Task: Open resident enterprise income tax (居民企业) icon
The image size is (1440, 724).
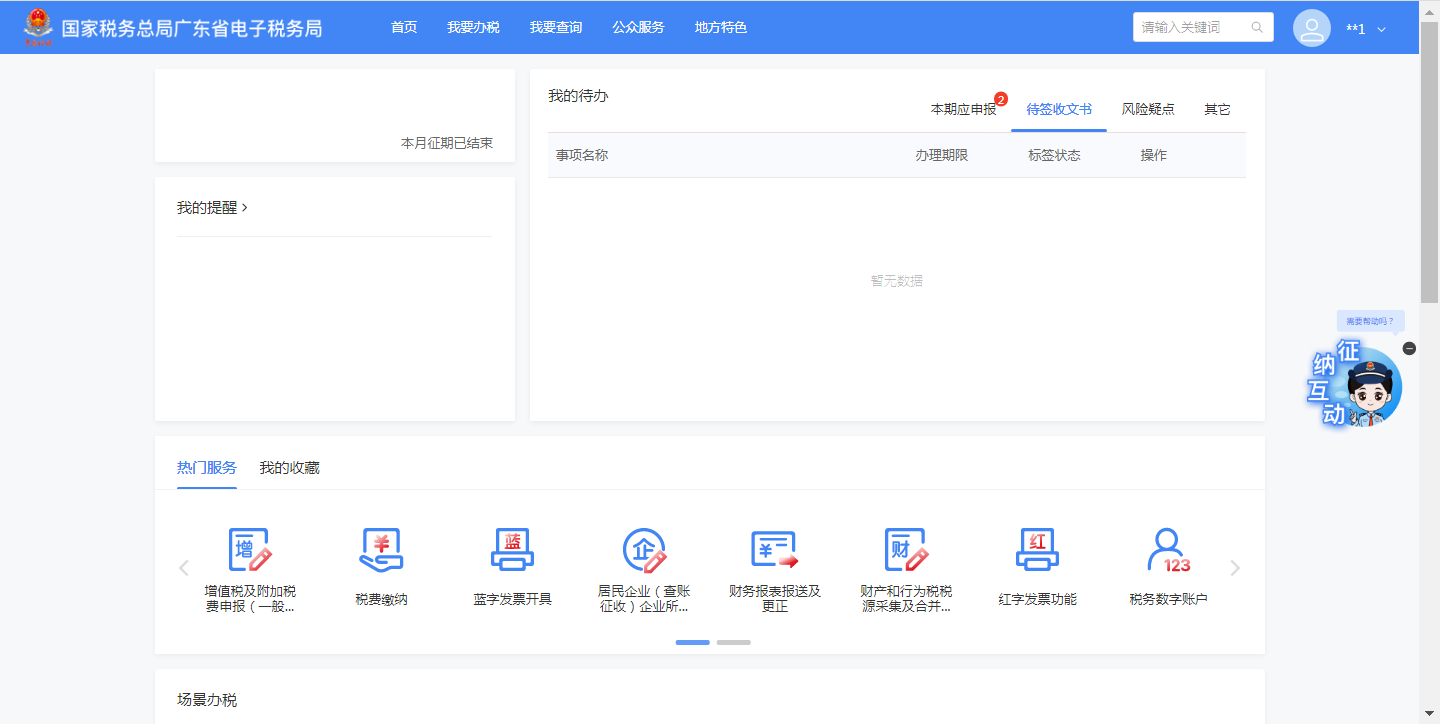Action: (x=644, y=550)
